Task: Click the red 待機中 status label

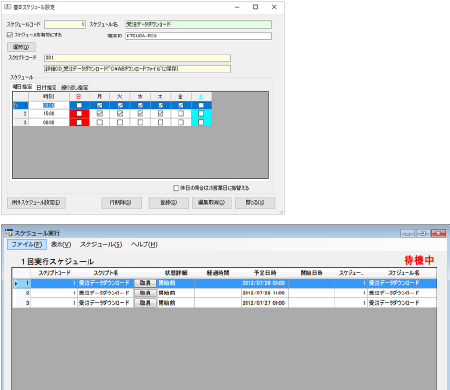Action: coord(419,260)
